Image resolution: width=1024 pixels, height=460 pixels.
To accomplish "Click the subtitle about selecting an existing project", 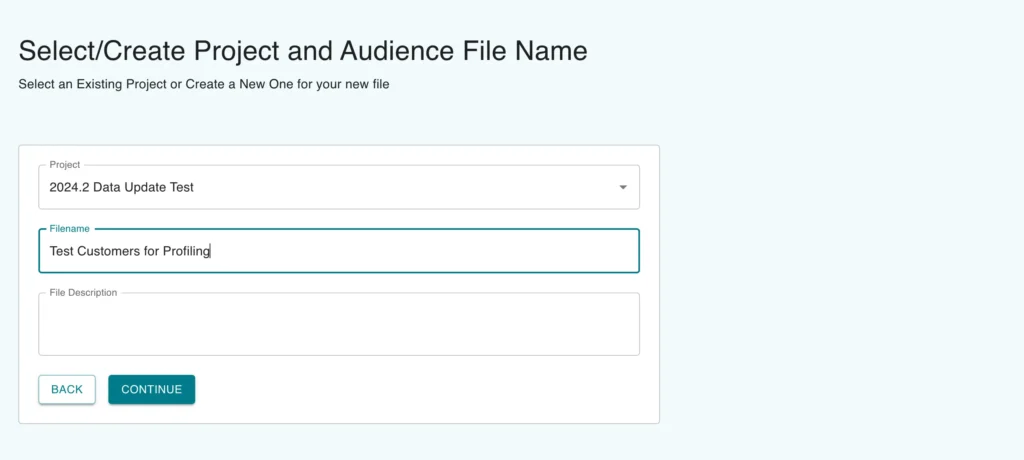I will (204, 84).
